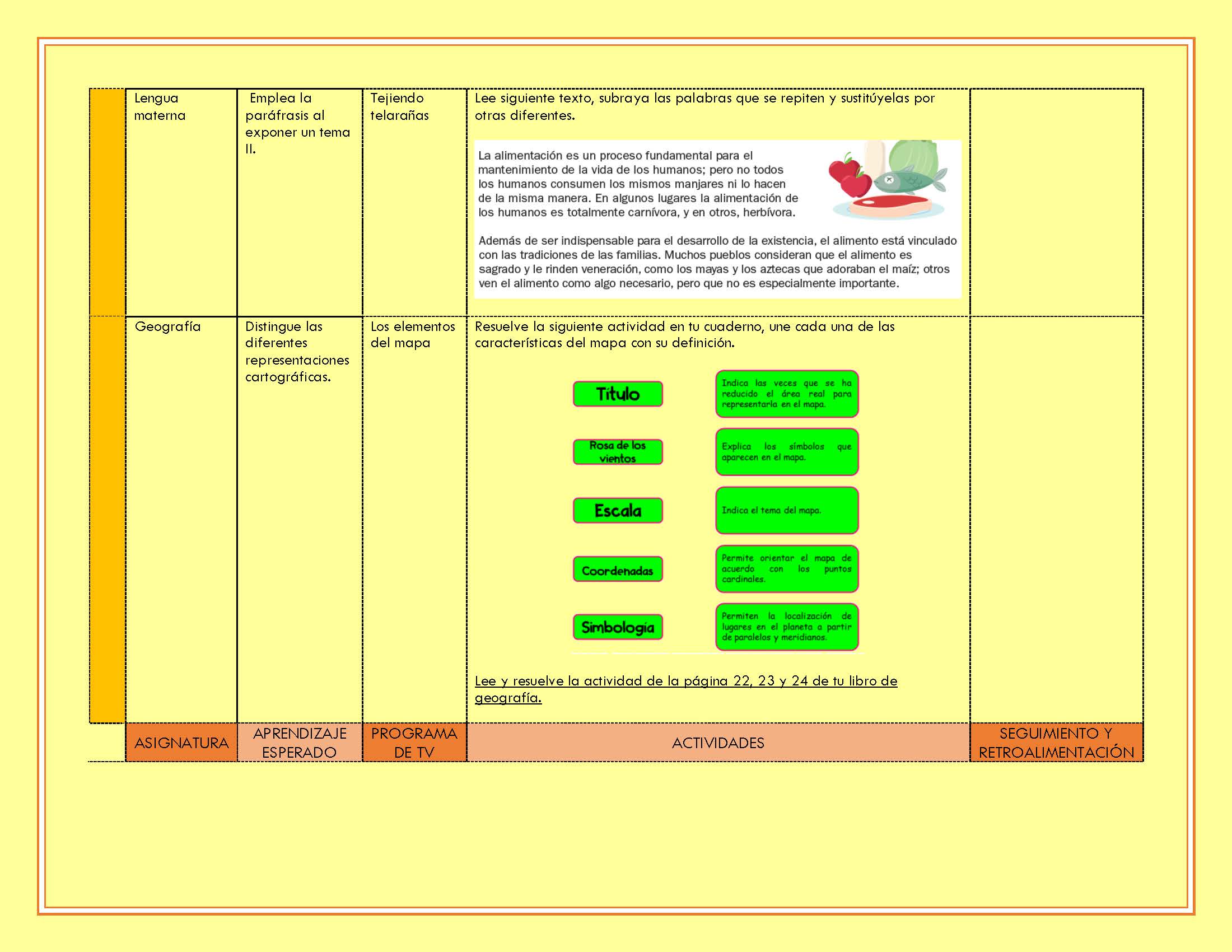
Task: Click the green Escala label
Action: 617,510
